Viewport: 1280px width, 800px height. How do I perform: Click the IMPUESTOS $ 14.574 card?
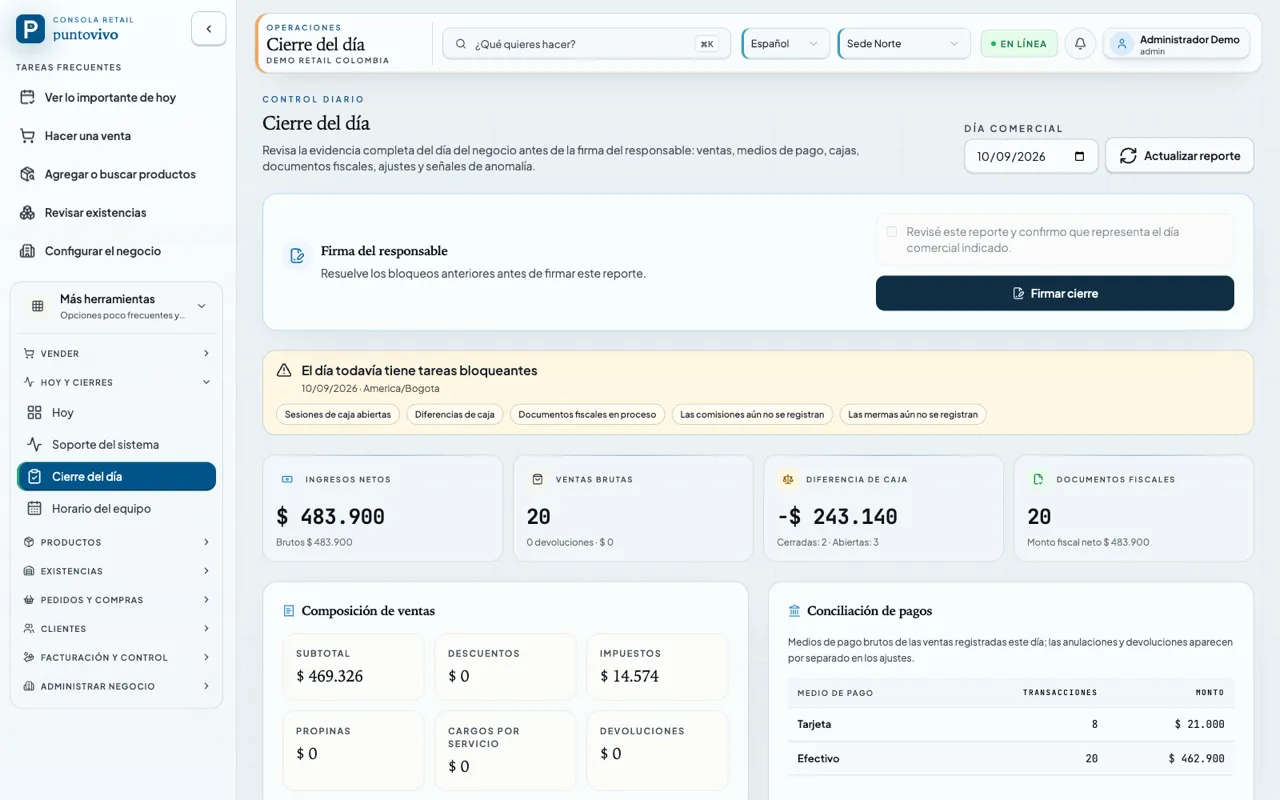coord(657,667)
